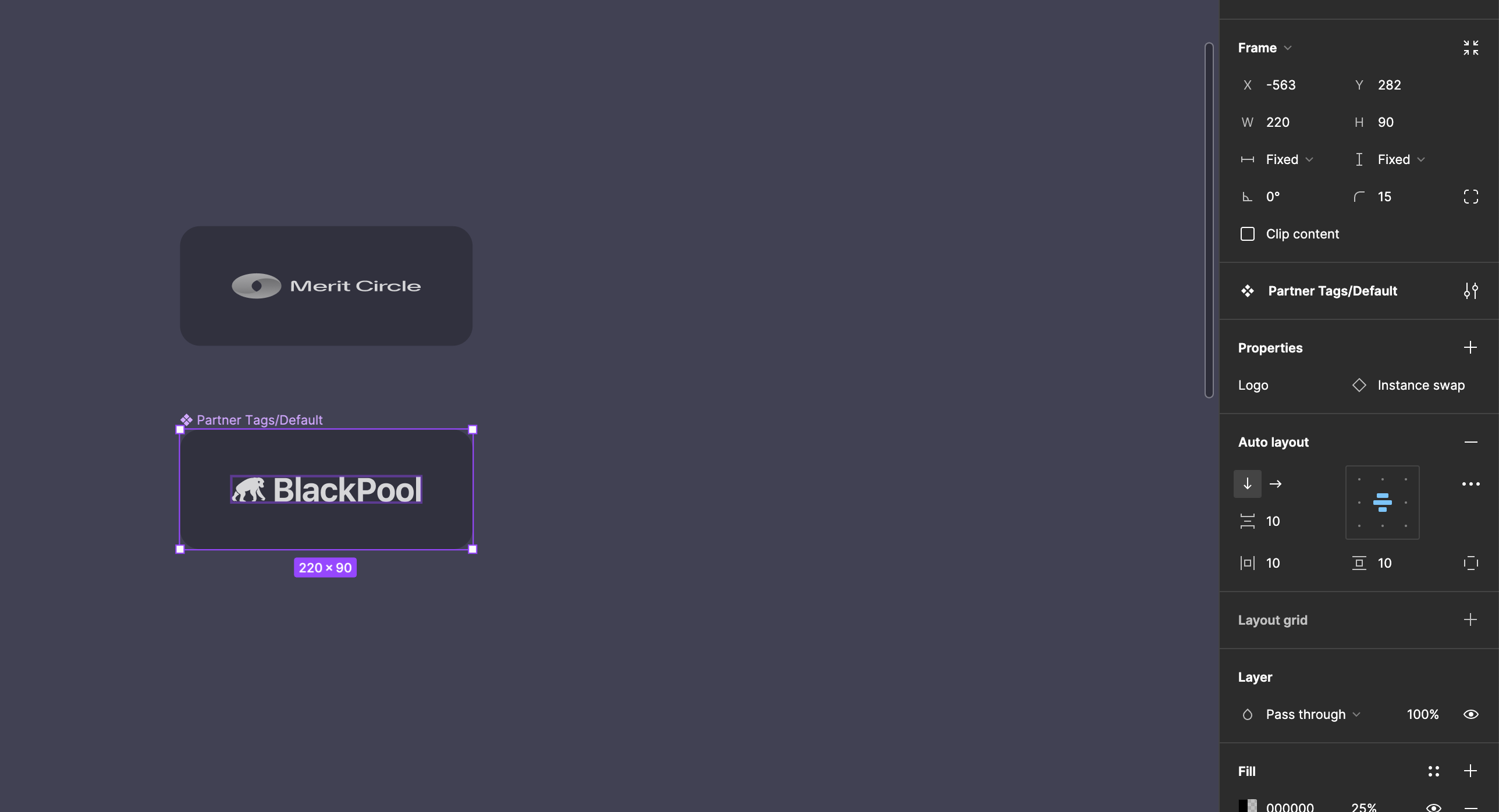Click the Partner Tags/Default component icon
The image size is (1499, 812).
1247,291
